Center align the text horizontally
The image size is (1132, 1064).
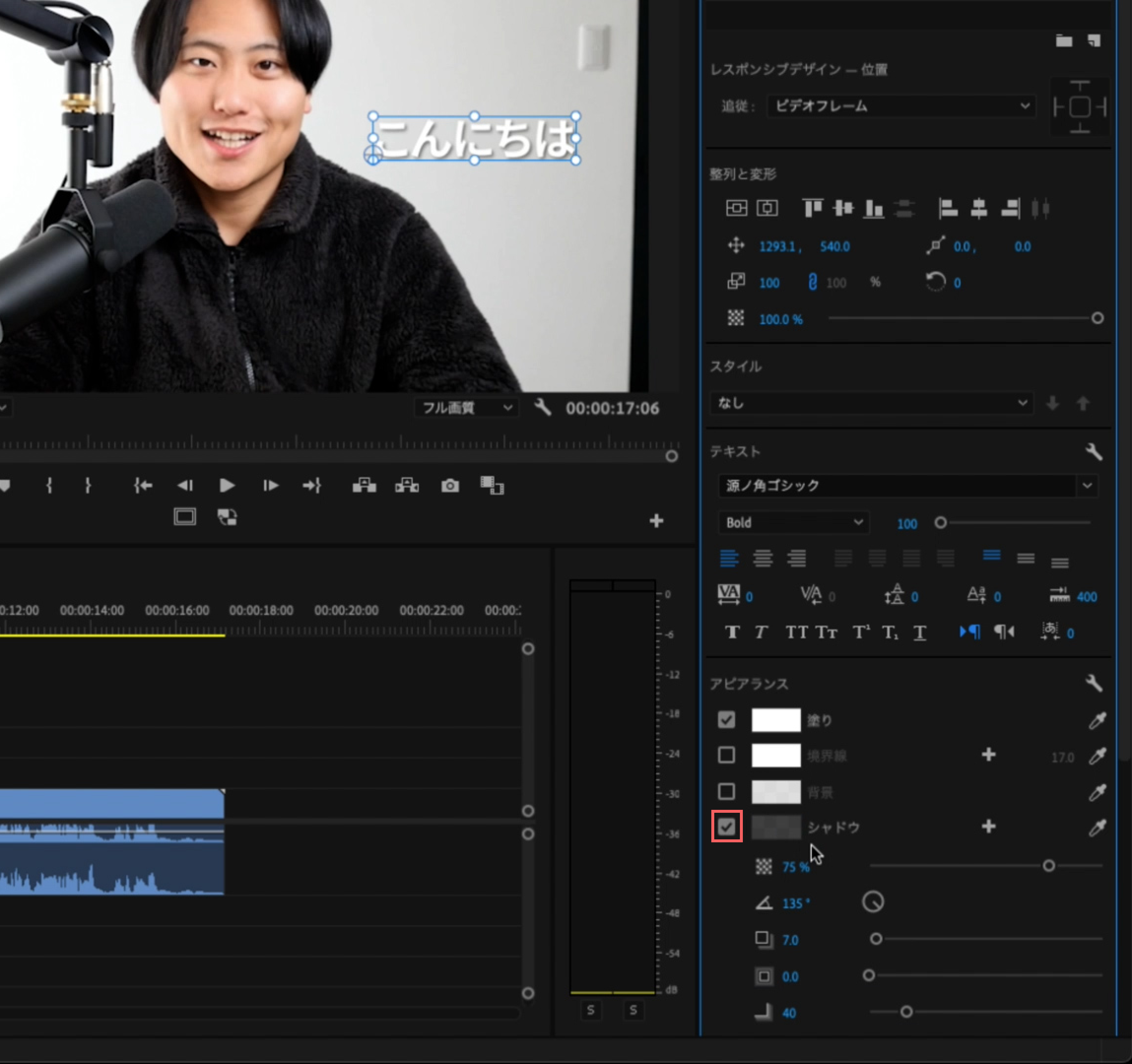click(763, 559)
